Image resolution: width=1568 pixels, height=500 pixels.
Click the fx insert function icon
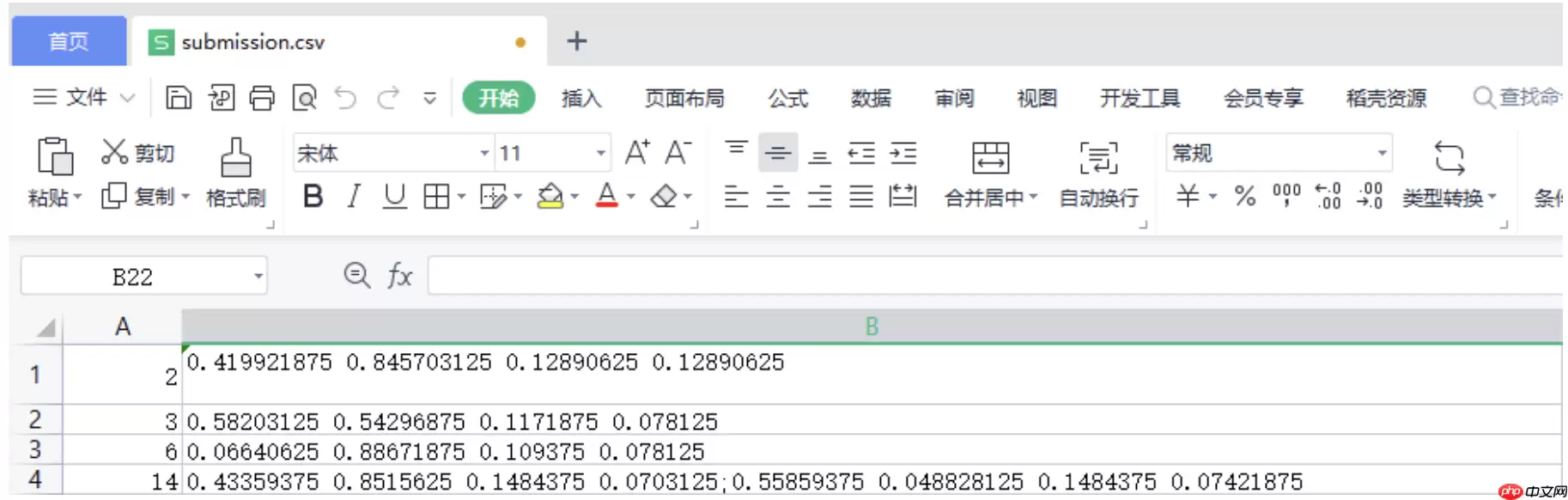(x=399, y=276)
